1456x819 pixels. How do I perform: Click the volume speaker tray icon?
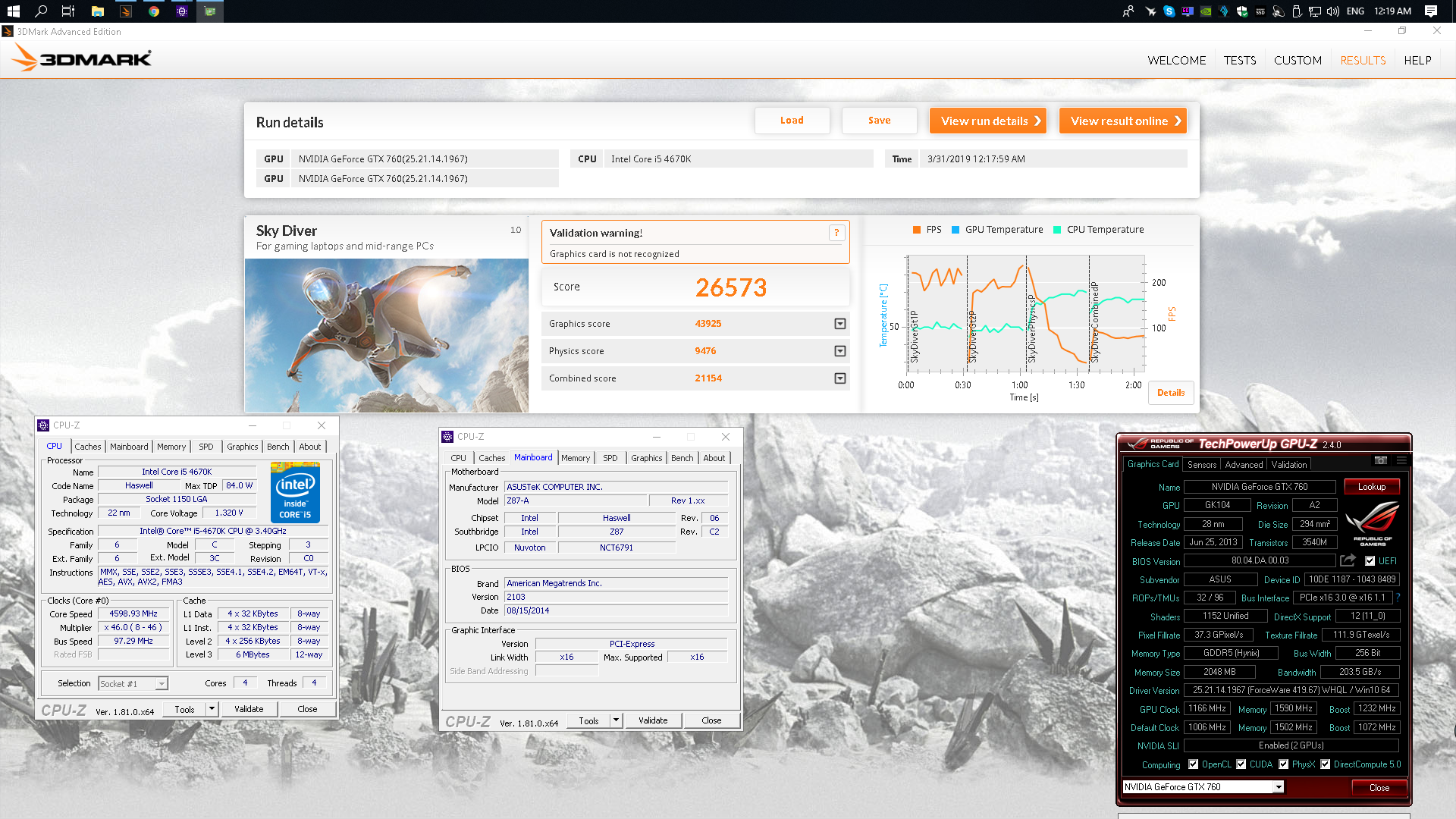[x=1333, y=11]
